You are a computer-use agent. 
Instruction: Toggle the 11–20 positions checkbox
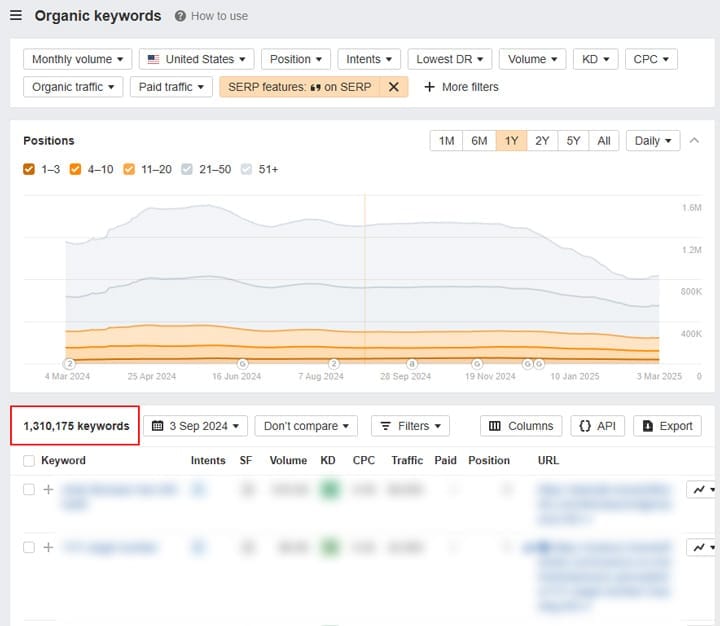(129, 169)
